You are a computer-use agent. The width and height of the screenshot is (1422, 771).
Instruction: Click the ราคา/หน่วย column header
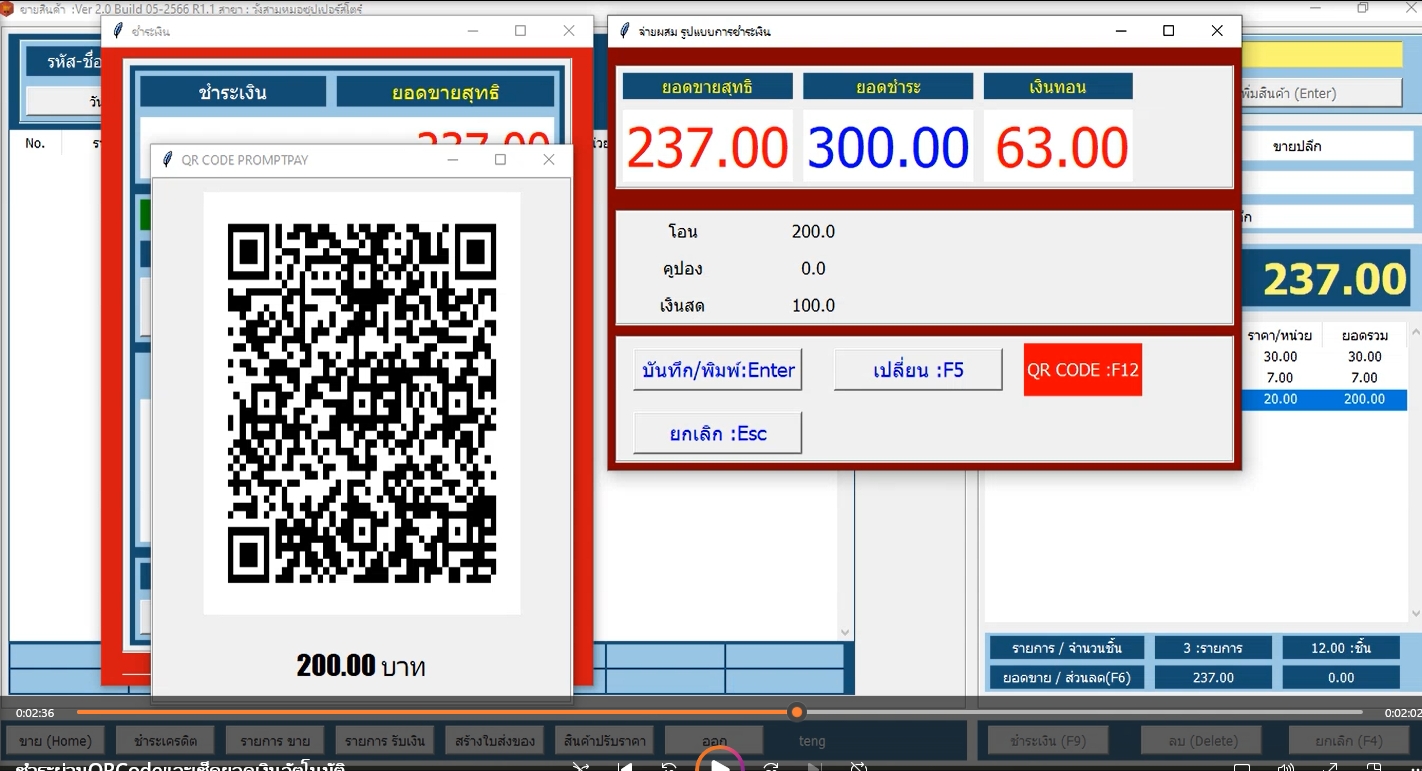(x=1280, y=336)
